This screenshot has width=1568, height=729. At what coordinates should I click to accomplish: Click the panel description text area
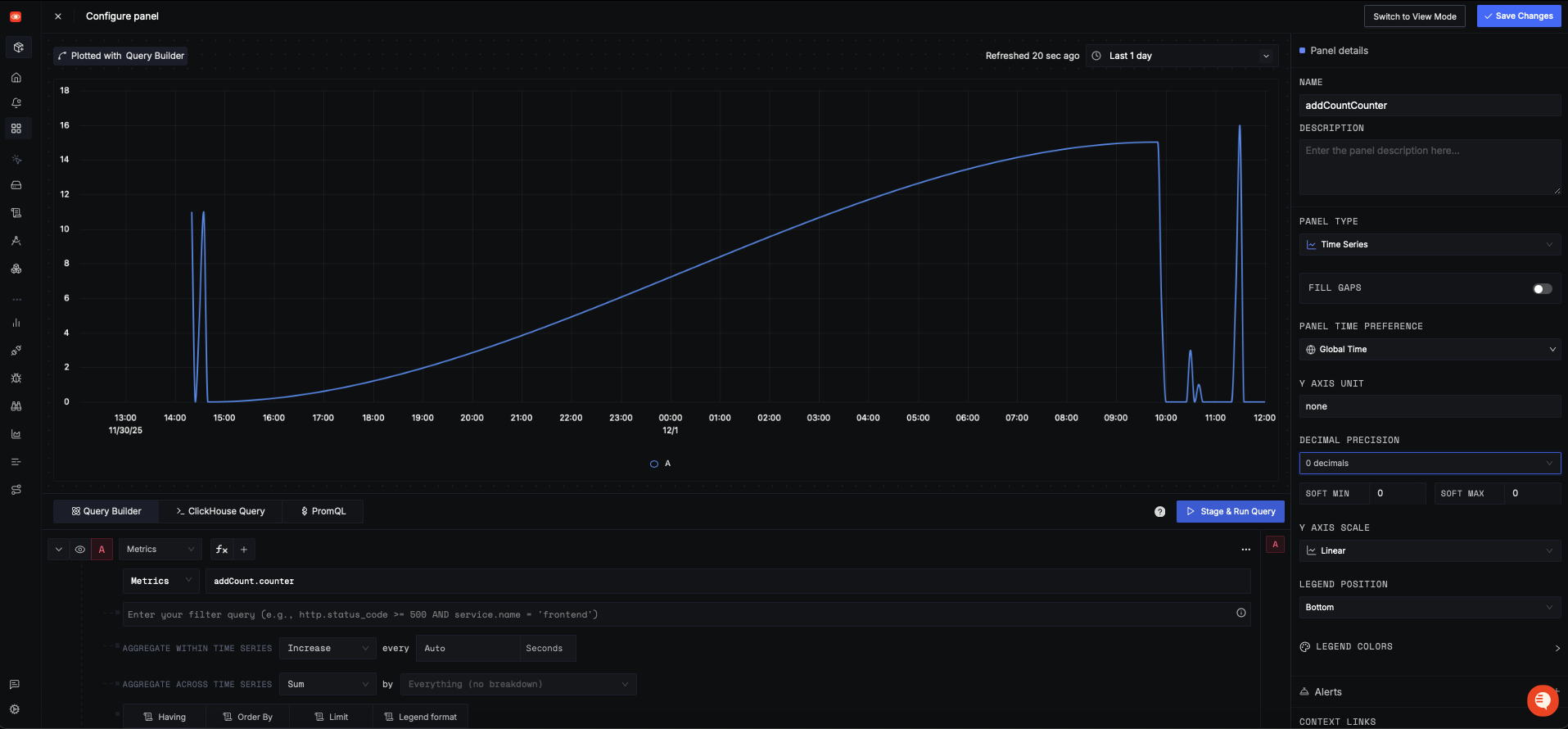[1429, 166]
